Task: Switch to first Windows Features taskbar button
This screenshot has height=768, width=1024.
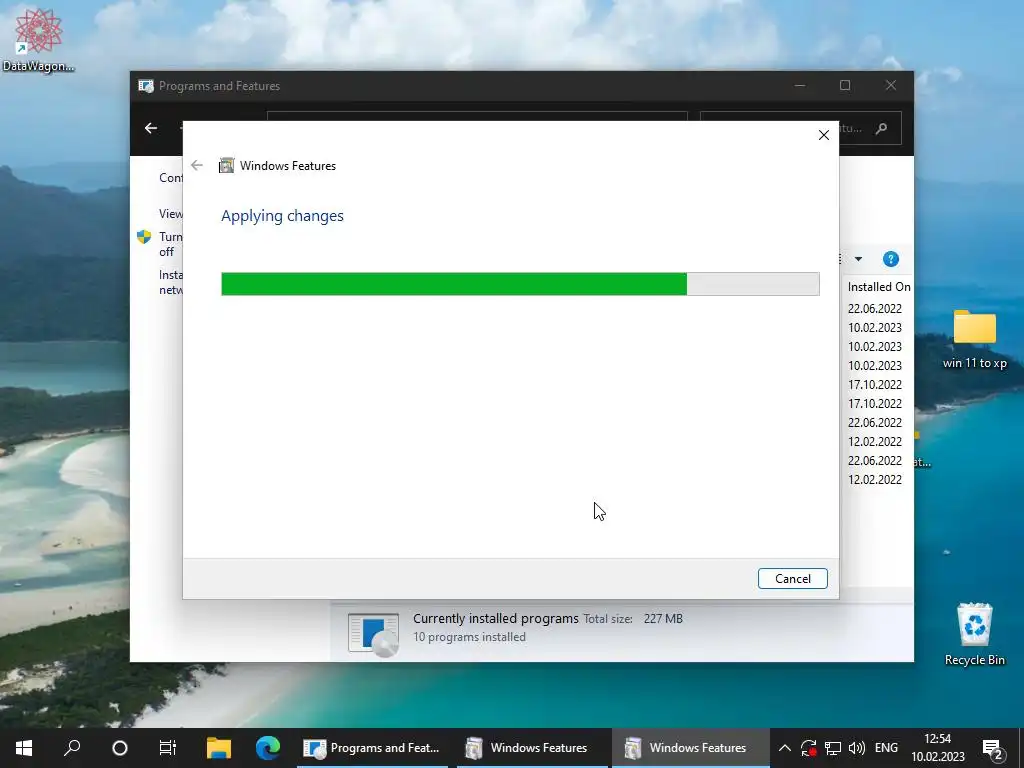Action: coord(531,748)
